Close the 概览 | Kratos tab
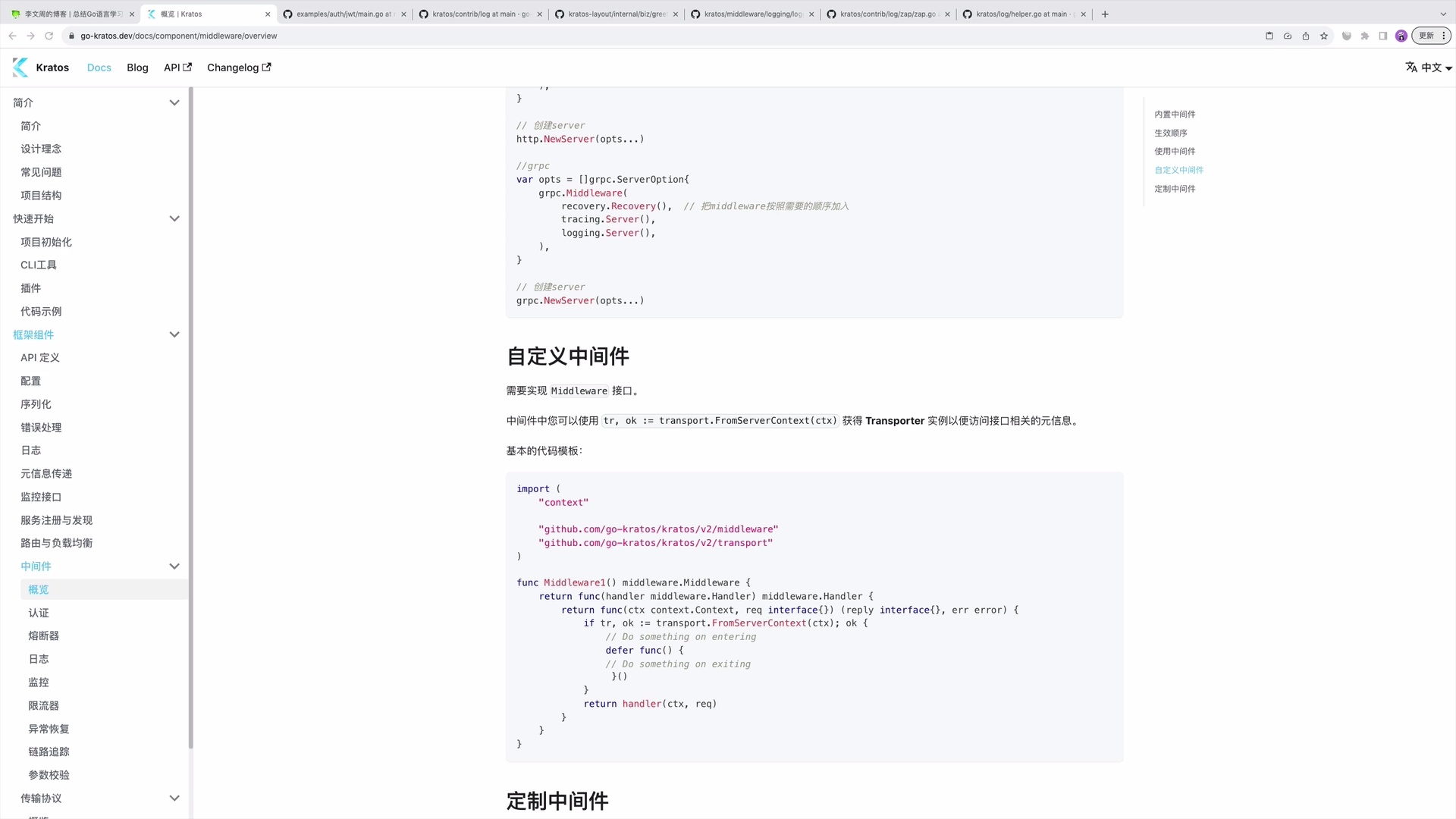The width and height of the screenshot is (1456, 819). [x=268, y=14]
